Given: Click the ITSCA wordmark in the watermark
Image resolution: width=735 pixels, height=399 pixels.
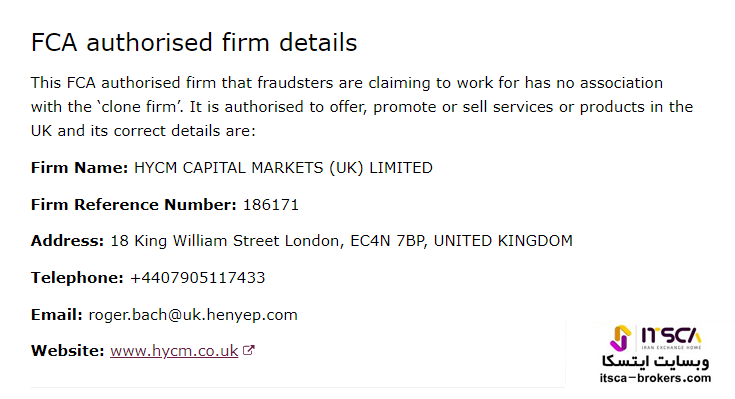Looking at the screenshot, I should [671, 336].
